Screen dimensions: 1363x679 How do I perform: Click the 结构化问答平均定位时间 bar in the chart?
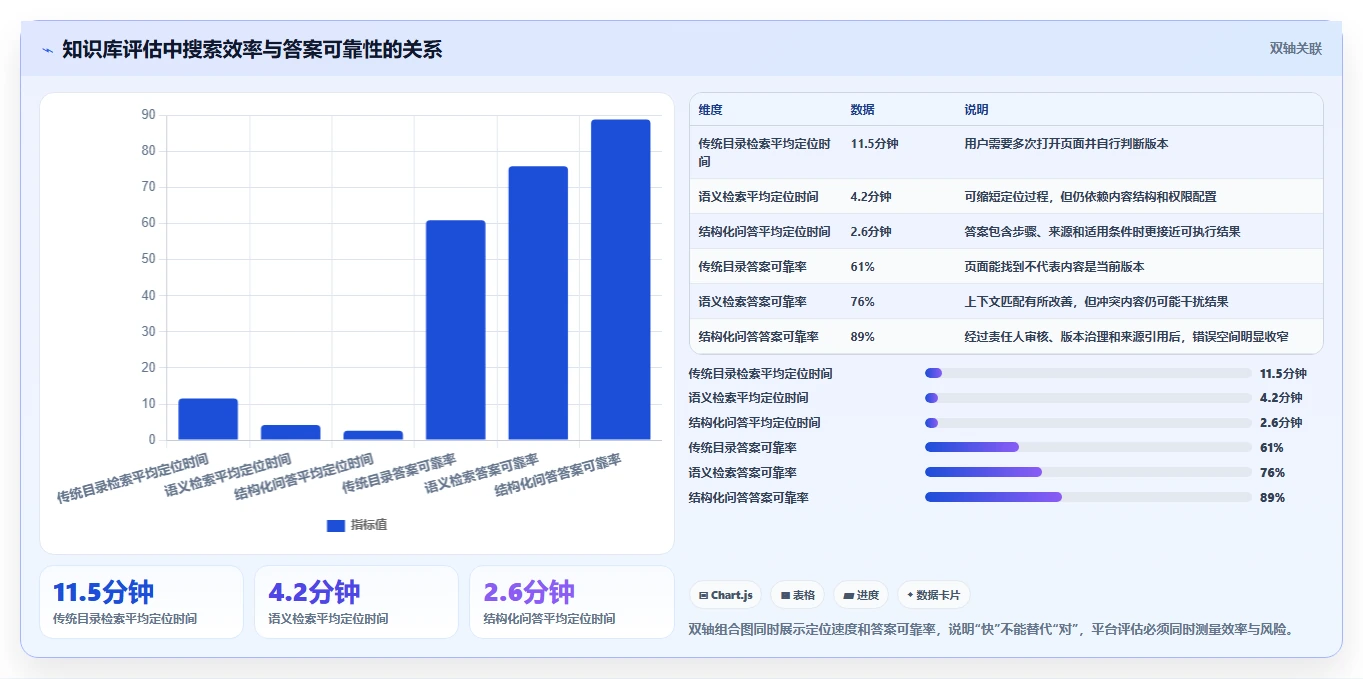click(373, 435)
